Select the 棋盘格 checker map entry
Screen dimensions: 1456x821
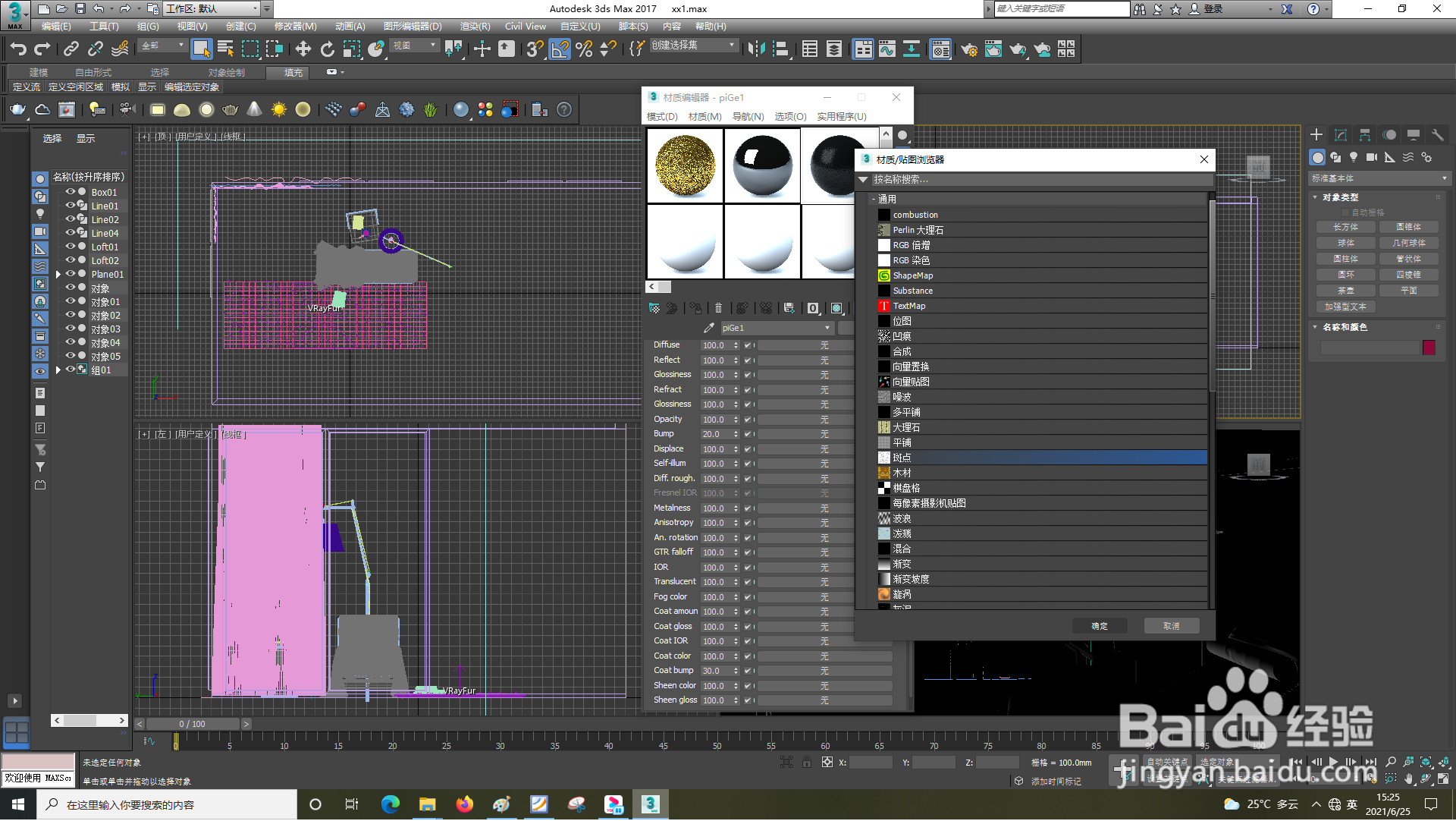pyautogui.click(x=906, y=488)
